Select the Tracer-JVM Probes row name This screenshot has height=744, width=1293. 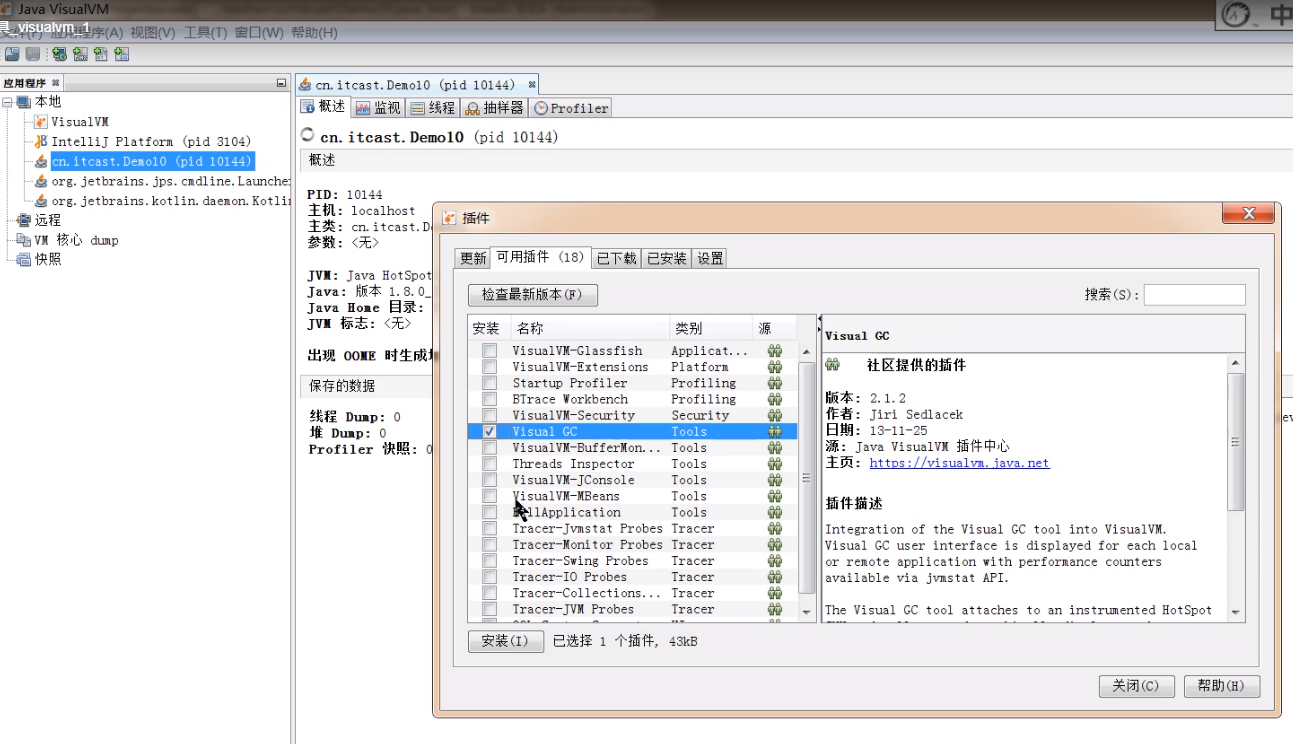tap(573, 609)
